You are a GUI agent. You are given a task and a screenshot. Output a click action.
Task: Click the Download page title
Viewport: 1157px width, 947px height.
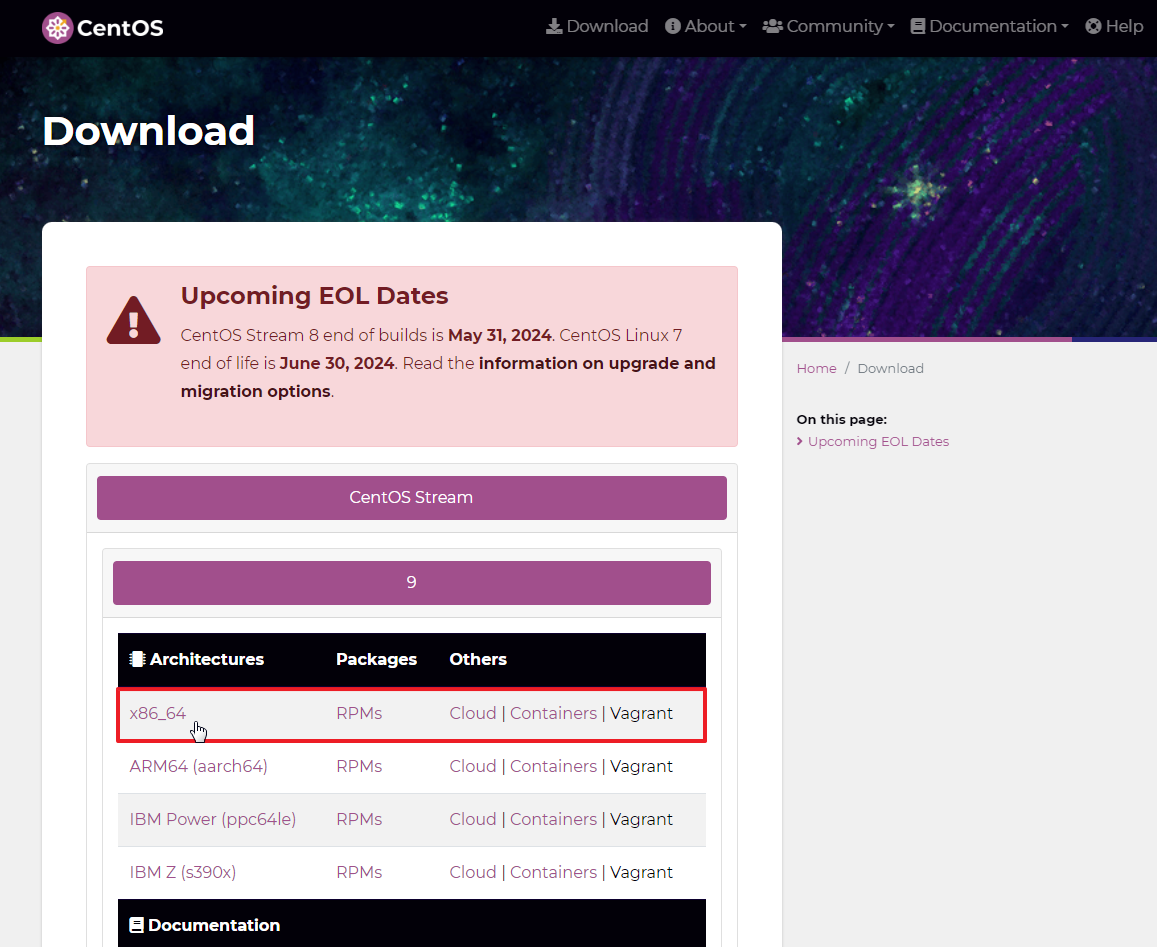(x=148, y=131)
